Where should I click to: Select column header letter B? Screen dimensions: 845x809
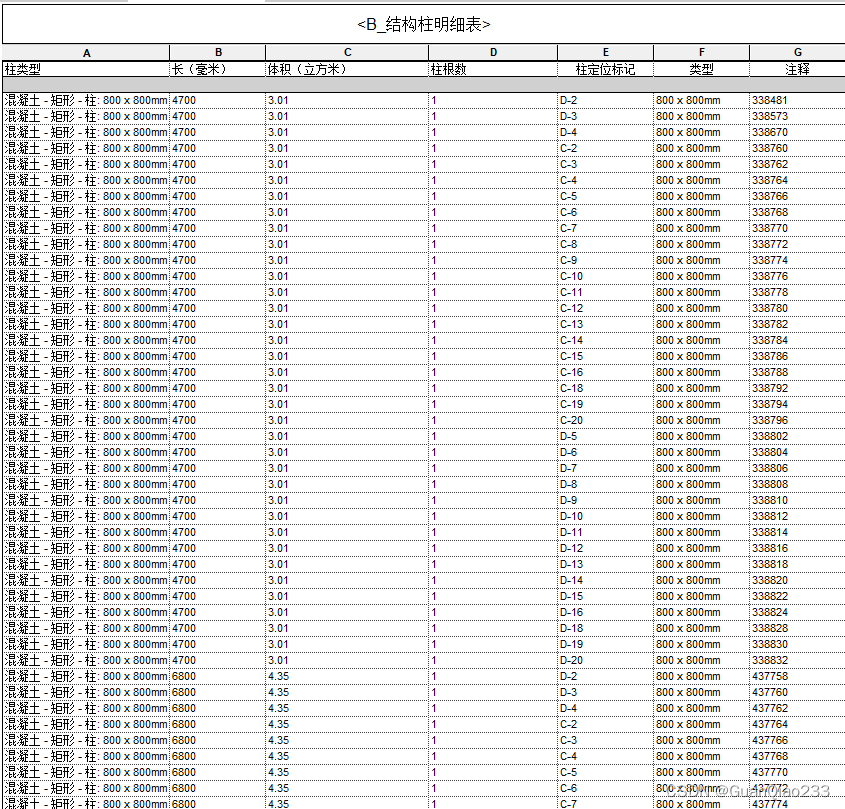click(x=218, y=52)
